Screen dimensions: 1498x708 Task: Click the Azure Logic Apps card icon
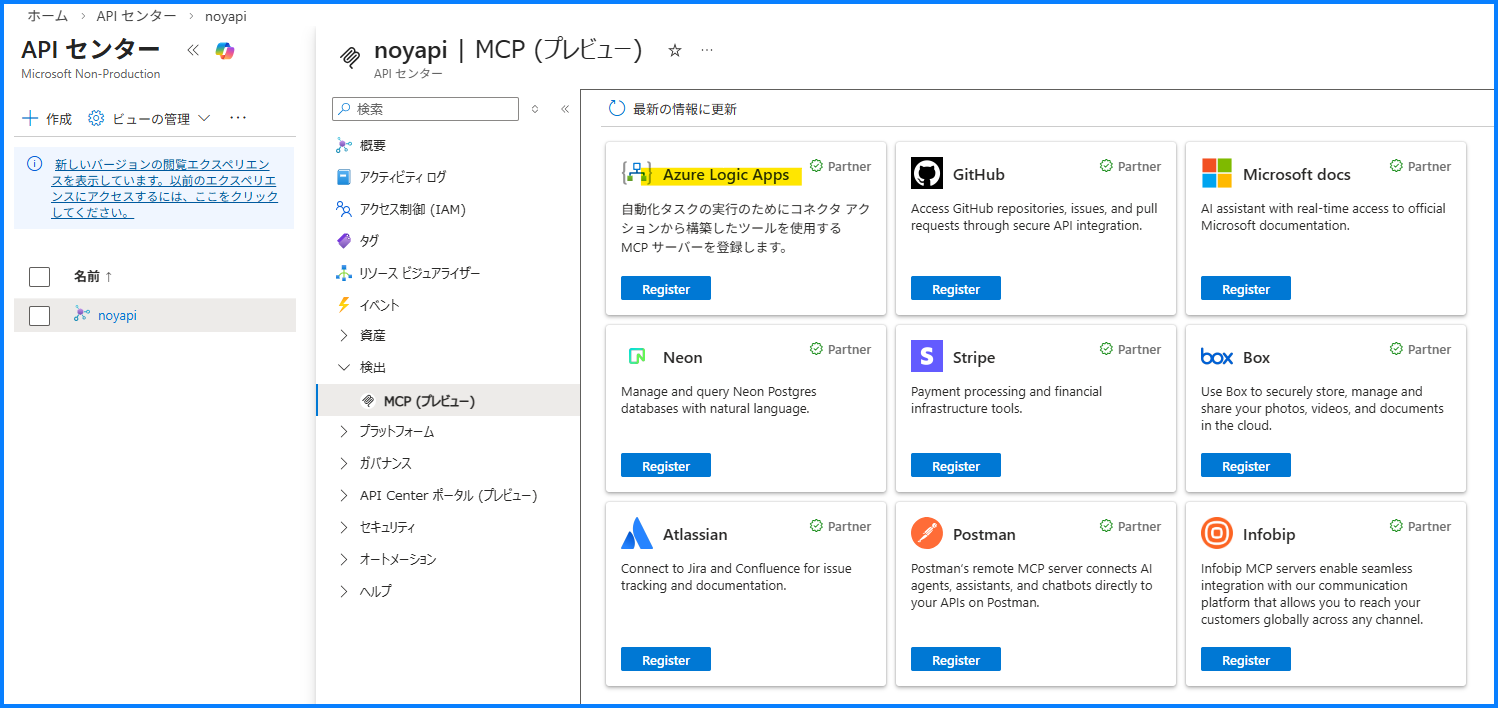(636, 173)
